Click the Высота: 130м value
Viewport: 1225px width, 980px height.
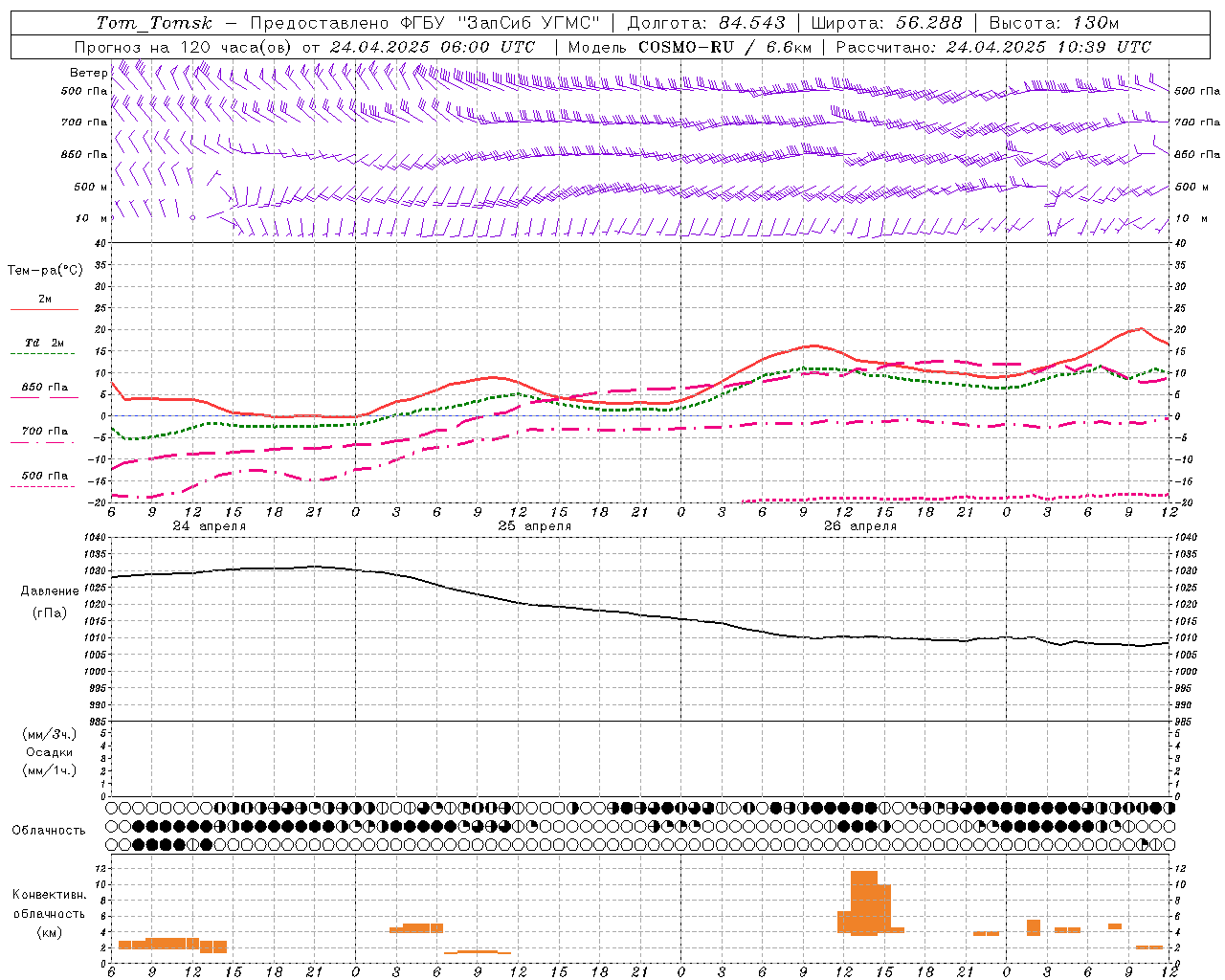[x=1054, y=23]
